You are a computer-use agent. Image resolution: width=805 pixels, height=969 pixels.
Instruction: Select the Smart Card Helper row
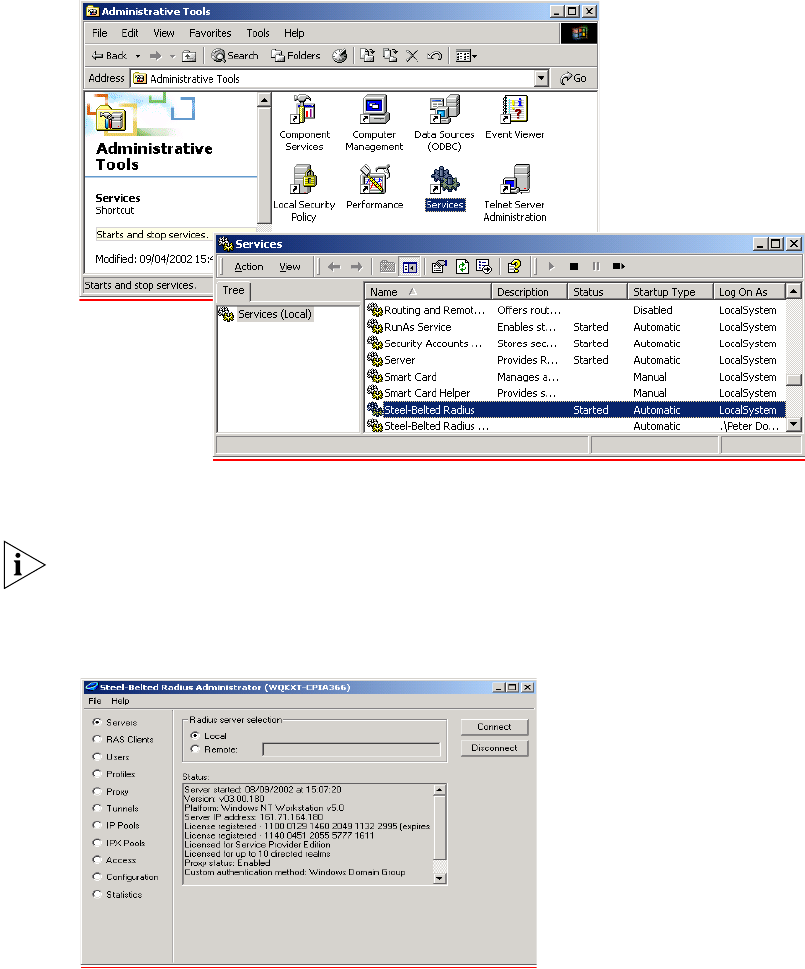(x=575, y=393)
